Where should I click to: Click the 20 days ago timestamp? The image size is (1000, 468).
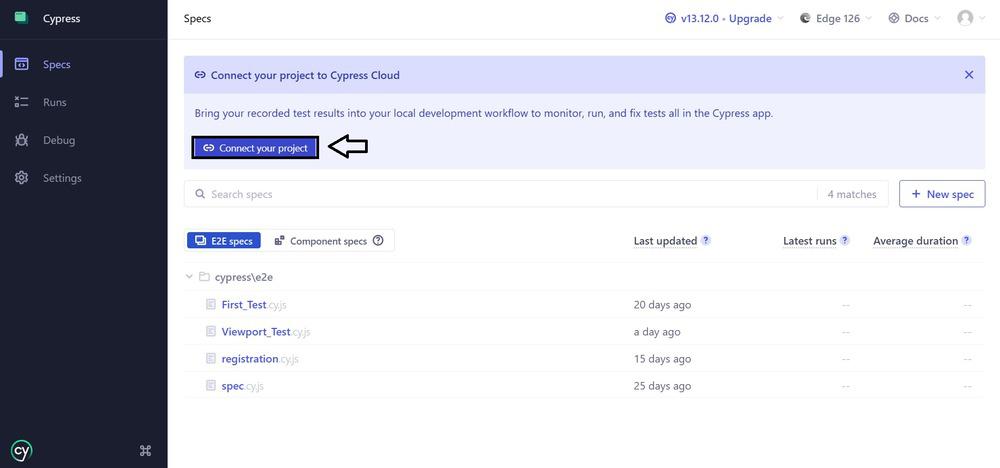click(x=662, y=305)
